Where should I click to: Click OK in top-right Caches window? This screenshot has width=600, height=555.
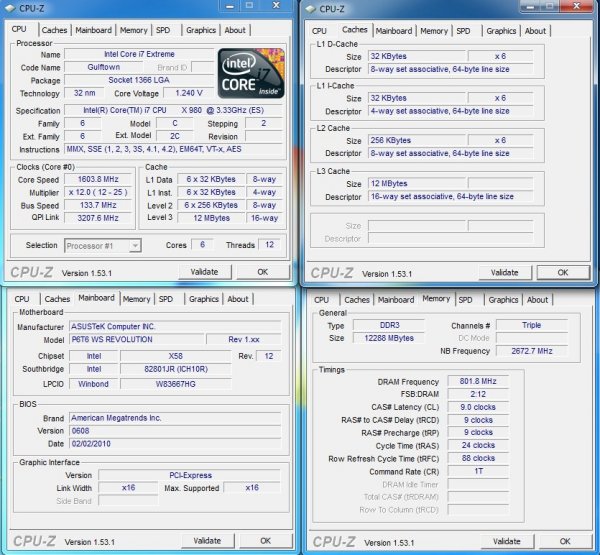pos(563,273)
